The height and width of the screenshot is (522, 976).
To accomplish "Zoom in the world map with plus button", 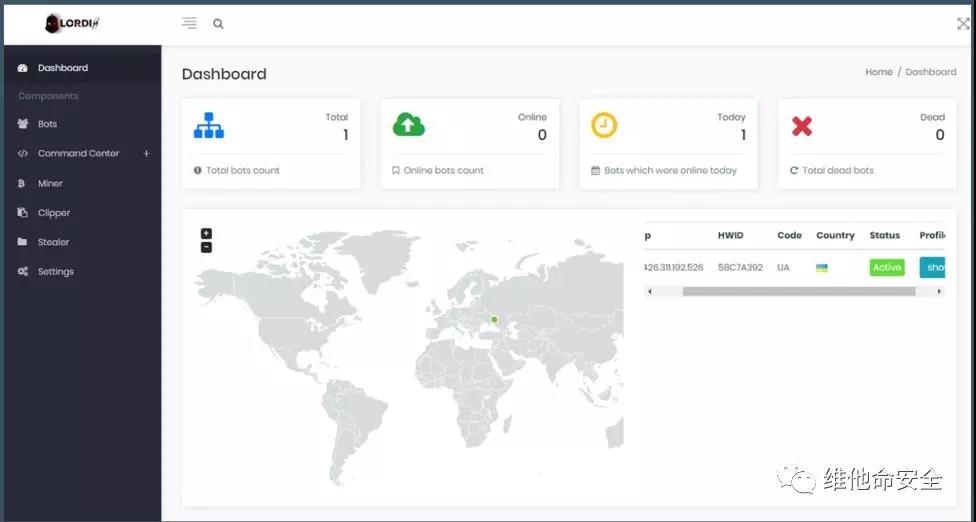I will (x=206, y=234).
